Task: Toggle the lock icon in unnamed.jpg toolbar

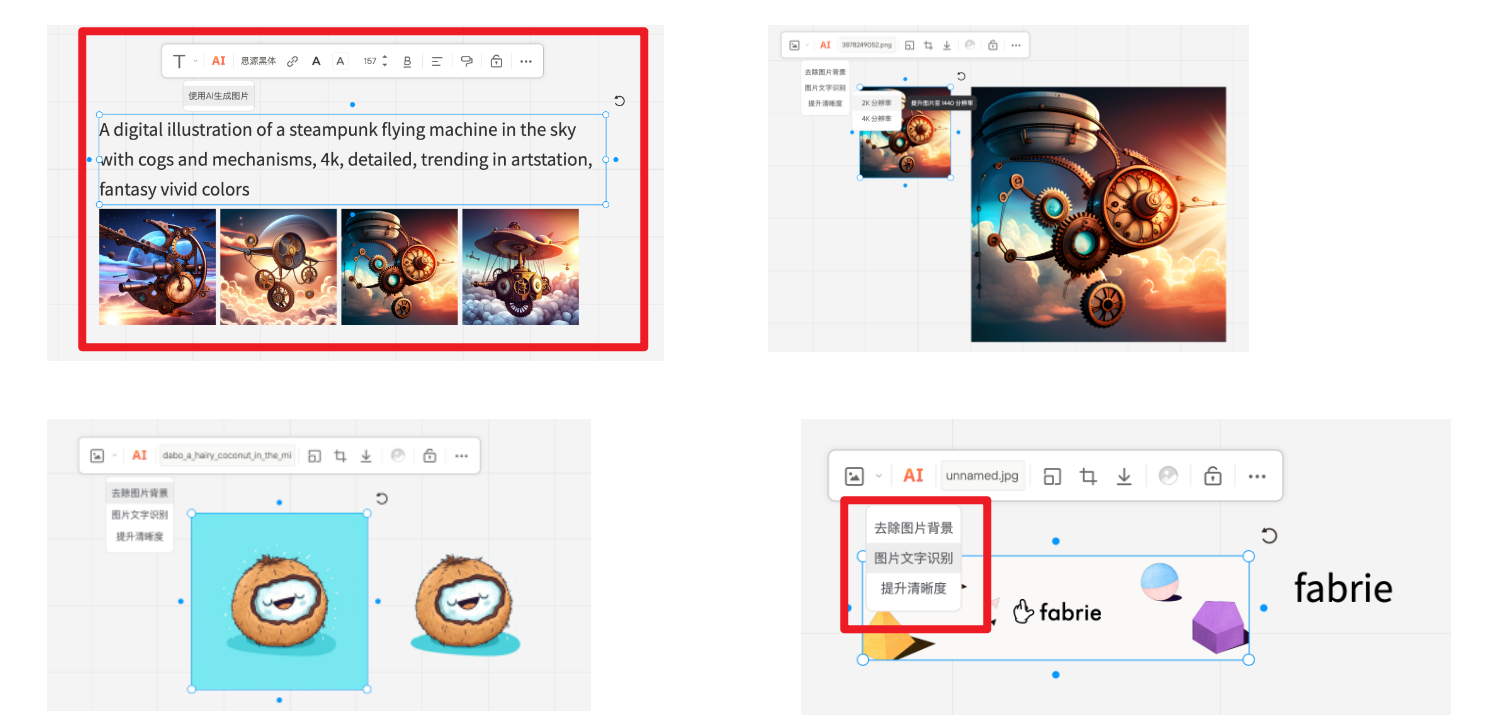Action: point(1212,476)
